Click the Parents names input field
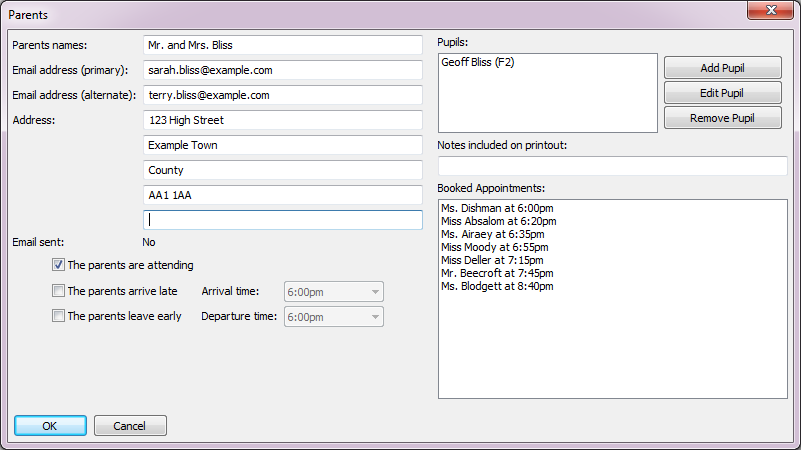 (282, 45)
